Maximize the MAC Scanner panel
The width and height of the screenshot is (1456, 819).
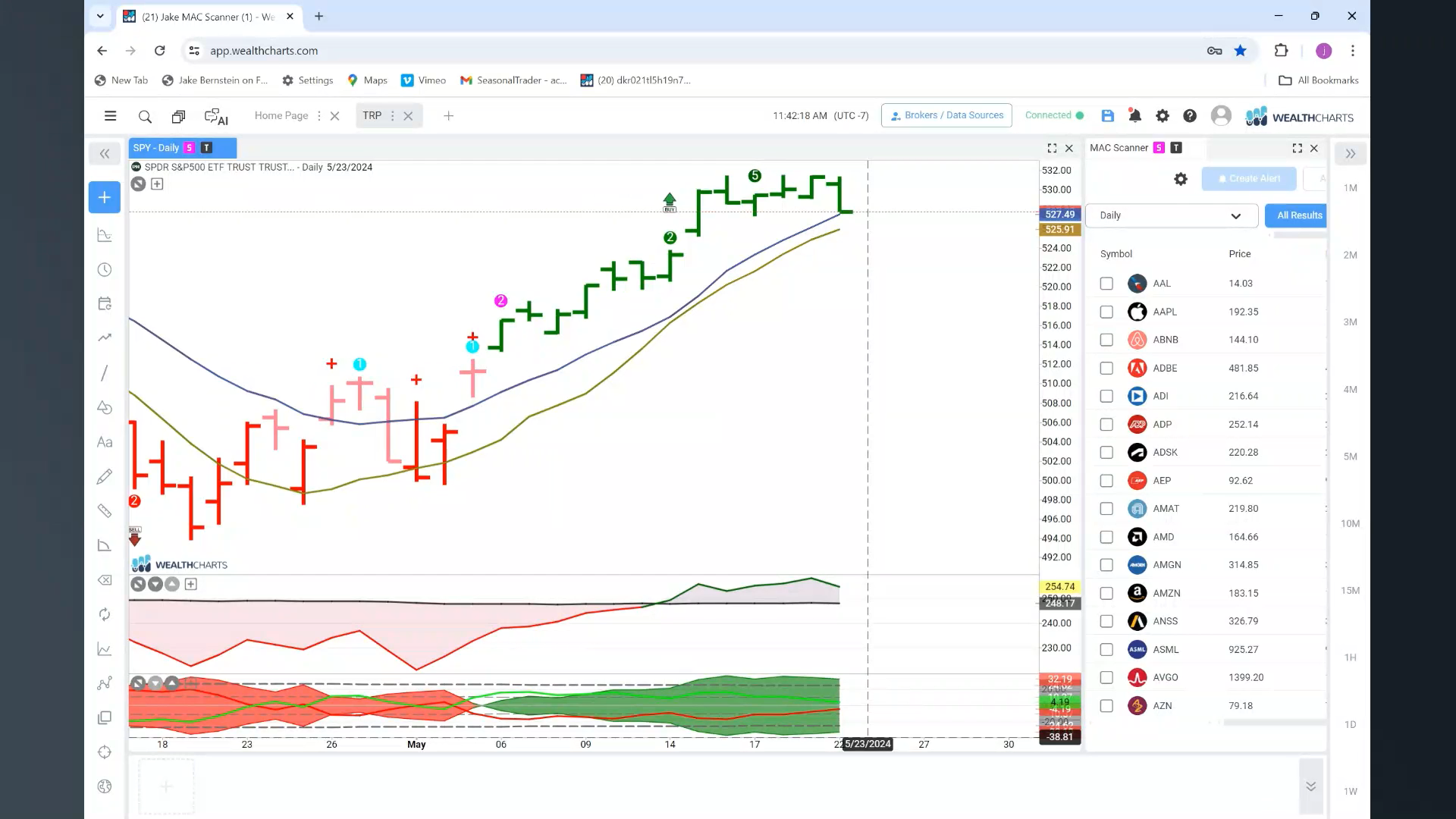pos(1297,148)
